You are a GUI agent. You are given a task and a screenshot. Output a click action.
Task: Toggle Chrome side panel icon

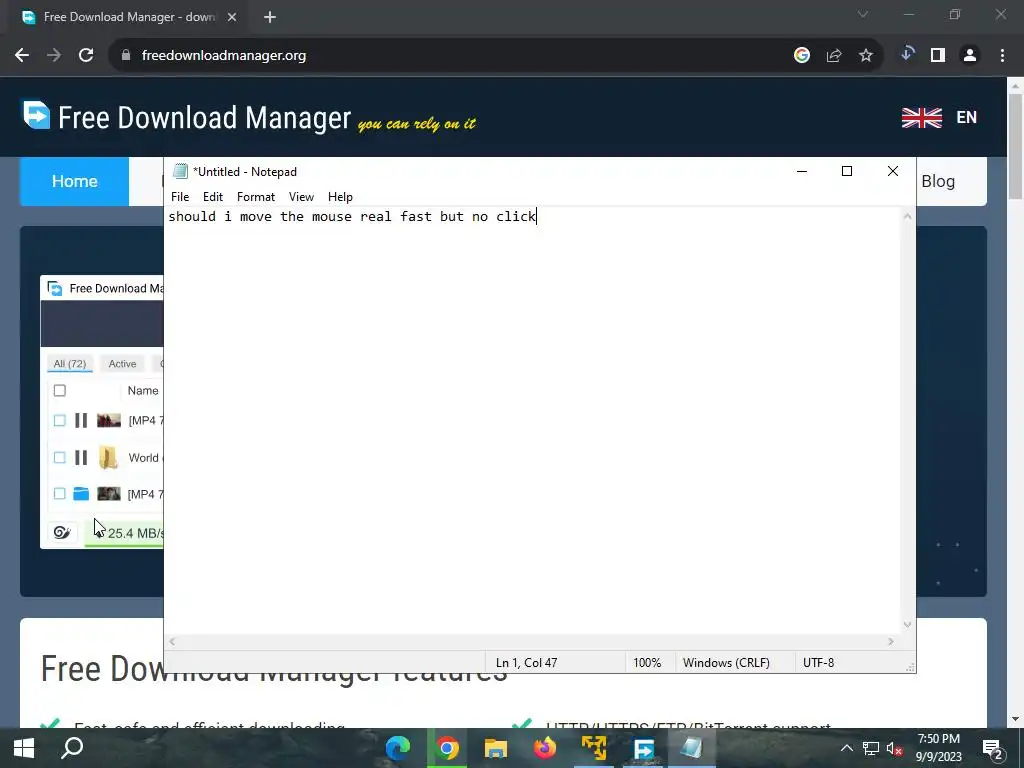point(938,56)
